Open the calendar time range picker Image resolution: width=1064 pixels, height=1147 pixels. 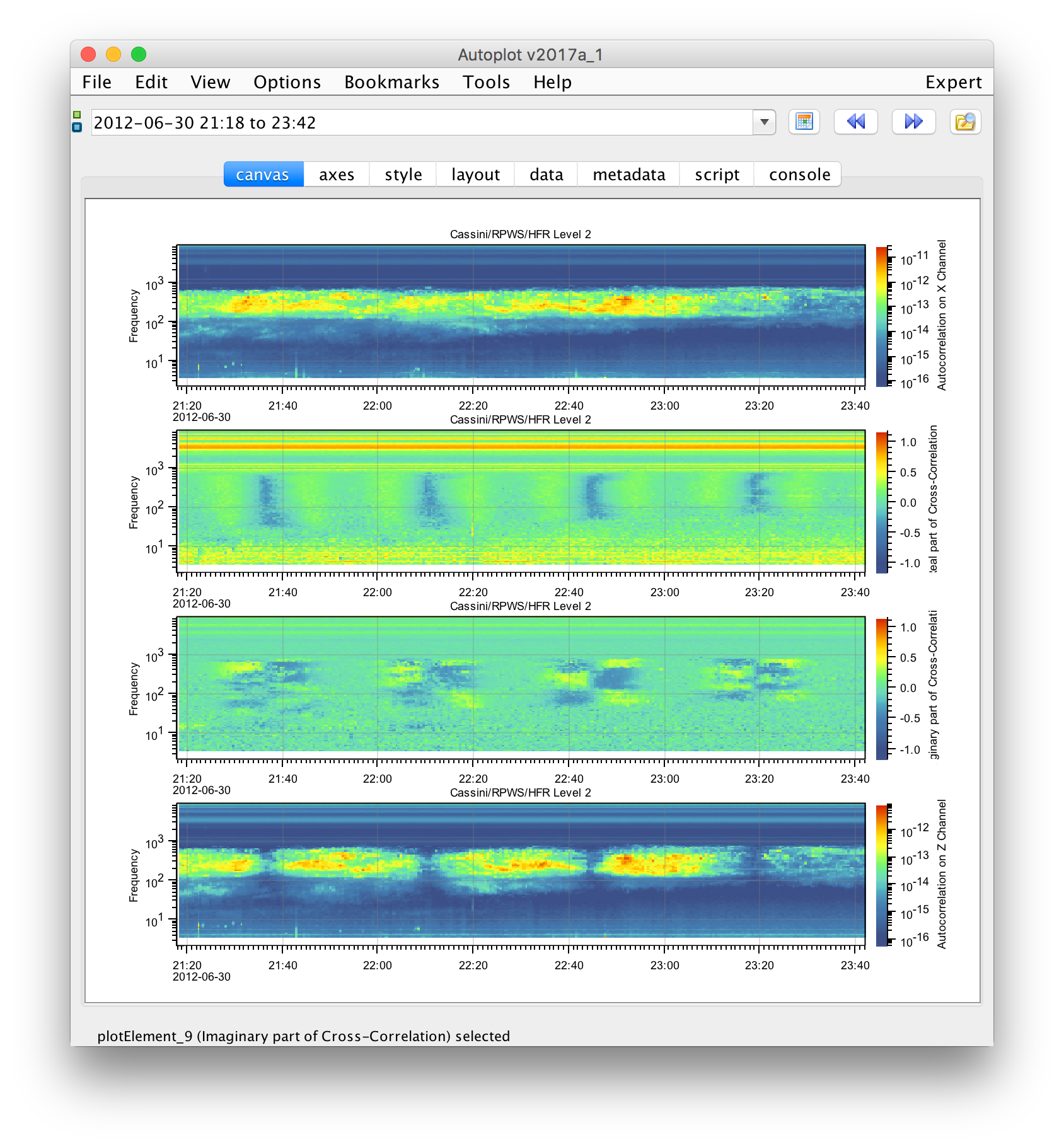tap(804, 122)
